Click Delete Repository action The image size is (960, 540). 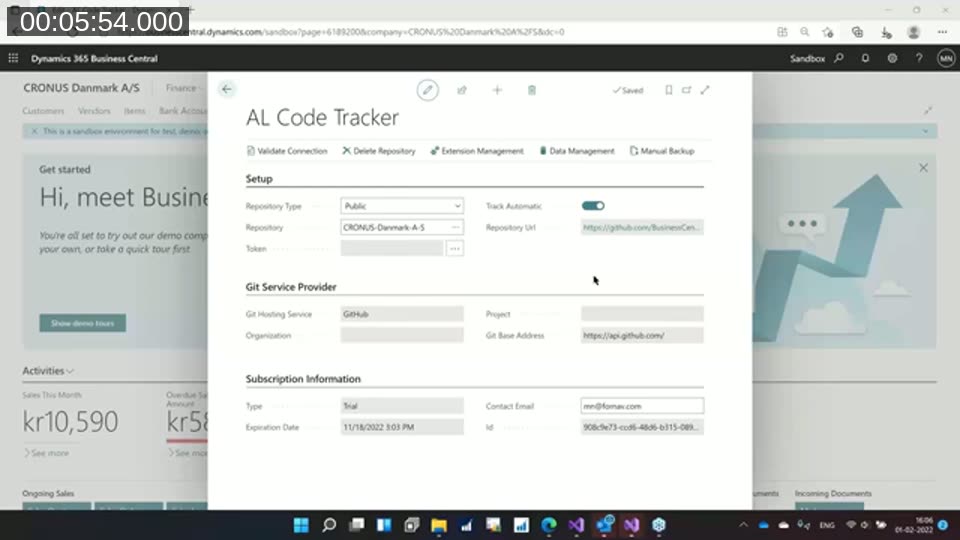coord(378,151)
